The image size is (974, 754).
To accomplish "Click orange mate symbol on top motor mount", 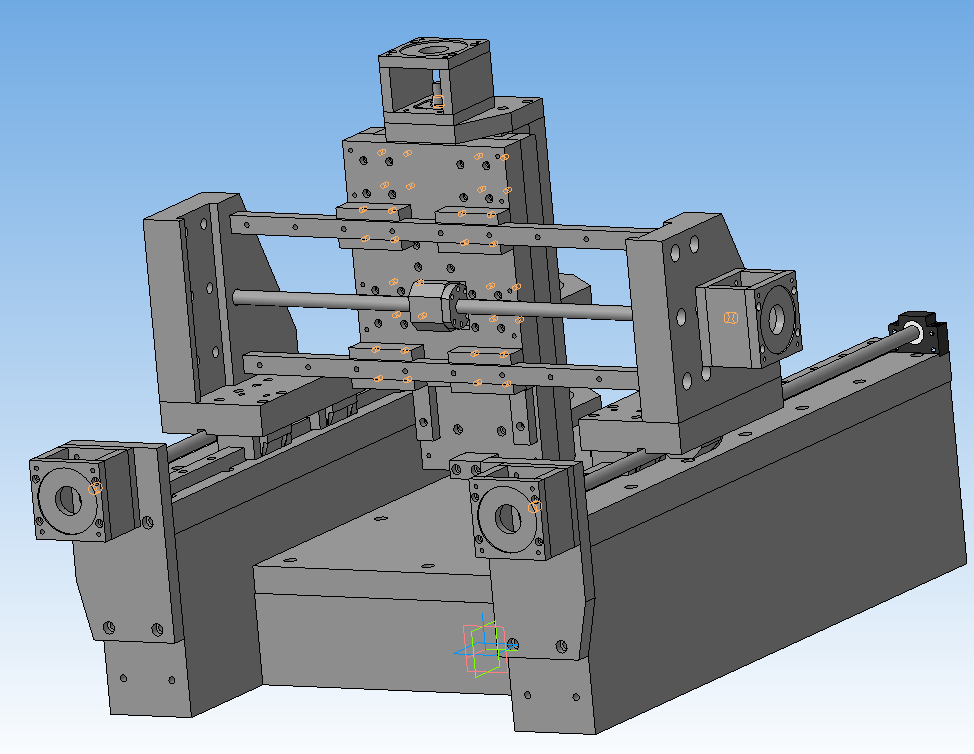I will click(439, 102).
